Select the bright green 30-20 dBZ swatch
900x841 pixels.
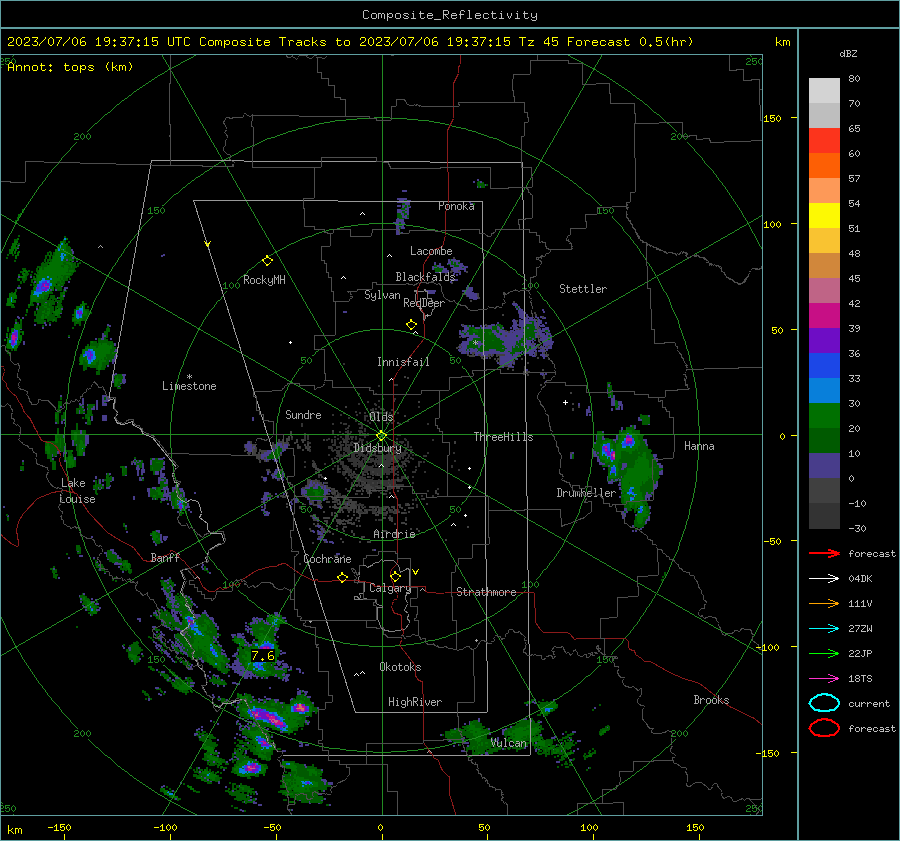(x=824, y=416)
